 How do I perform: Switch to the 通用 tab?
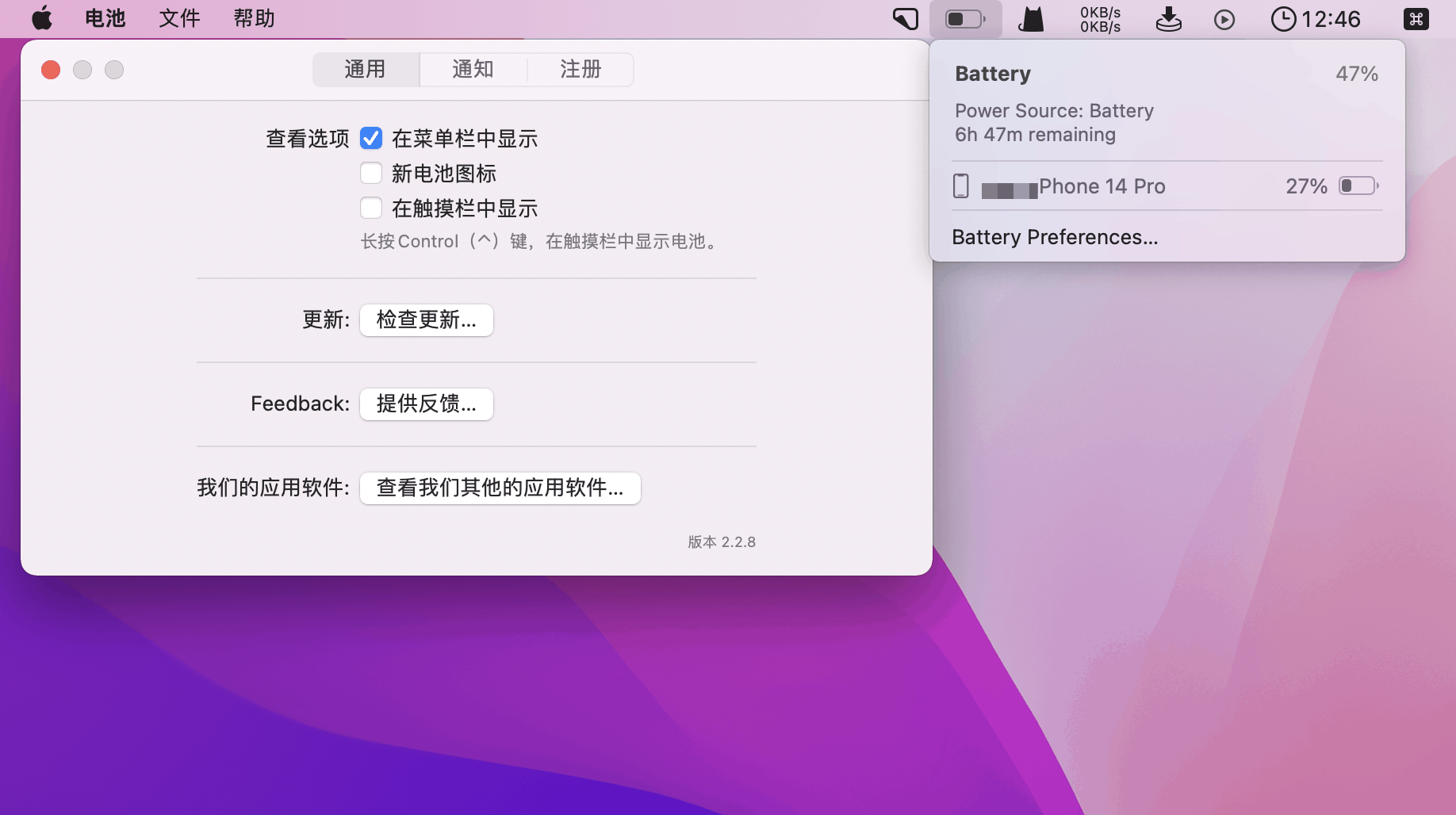click(366, 70)
